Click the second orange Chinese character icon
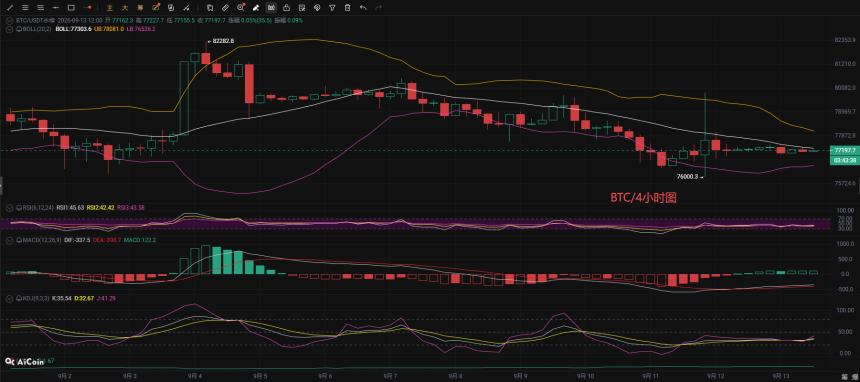The image size is (860, 382). point(125,8)
